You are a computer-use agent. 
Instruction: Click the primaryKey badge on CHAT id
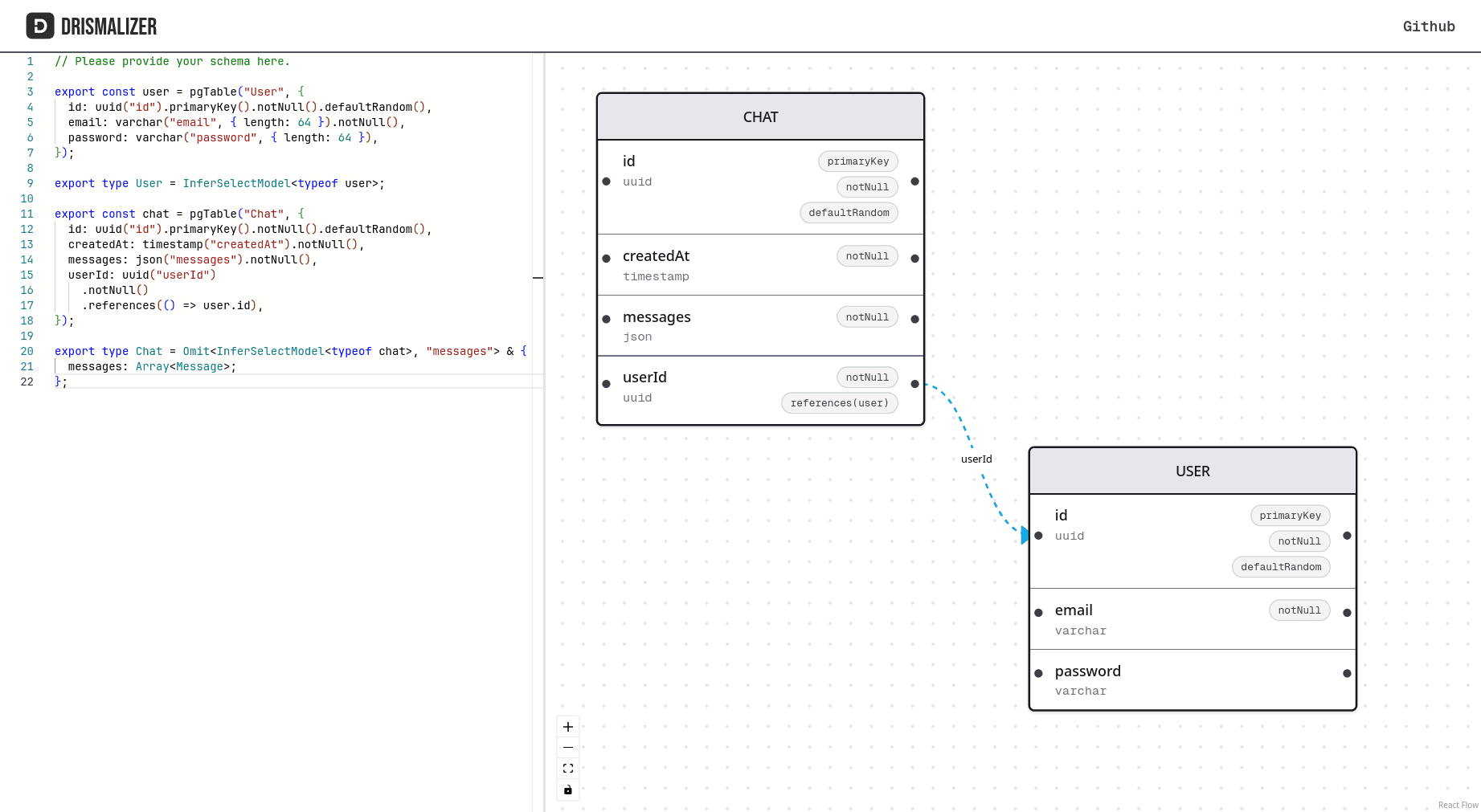click(x=857, y=161)
